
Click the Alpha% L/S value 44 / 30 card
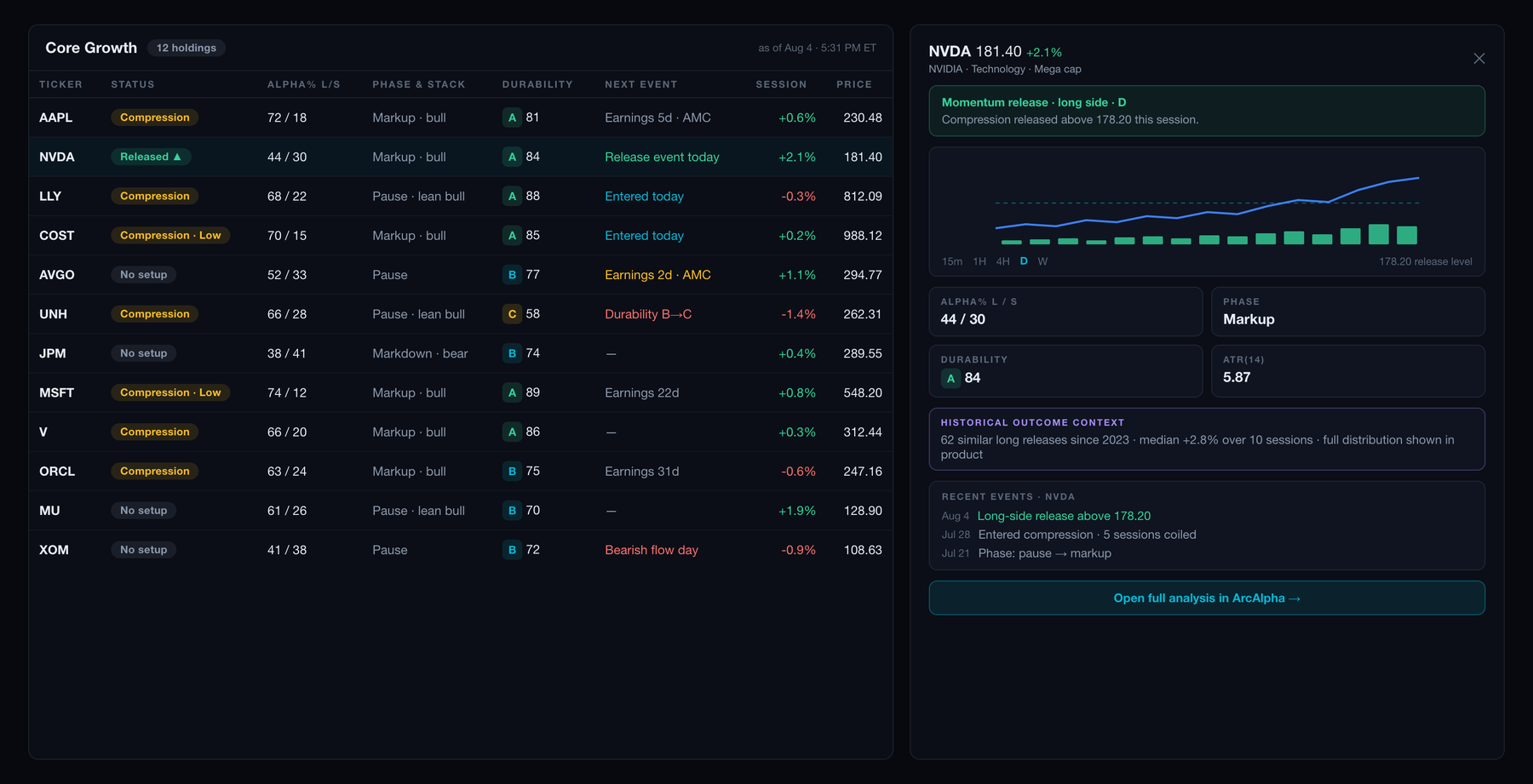pyautogui.click(x=1065, y=312)
